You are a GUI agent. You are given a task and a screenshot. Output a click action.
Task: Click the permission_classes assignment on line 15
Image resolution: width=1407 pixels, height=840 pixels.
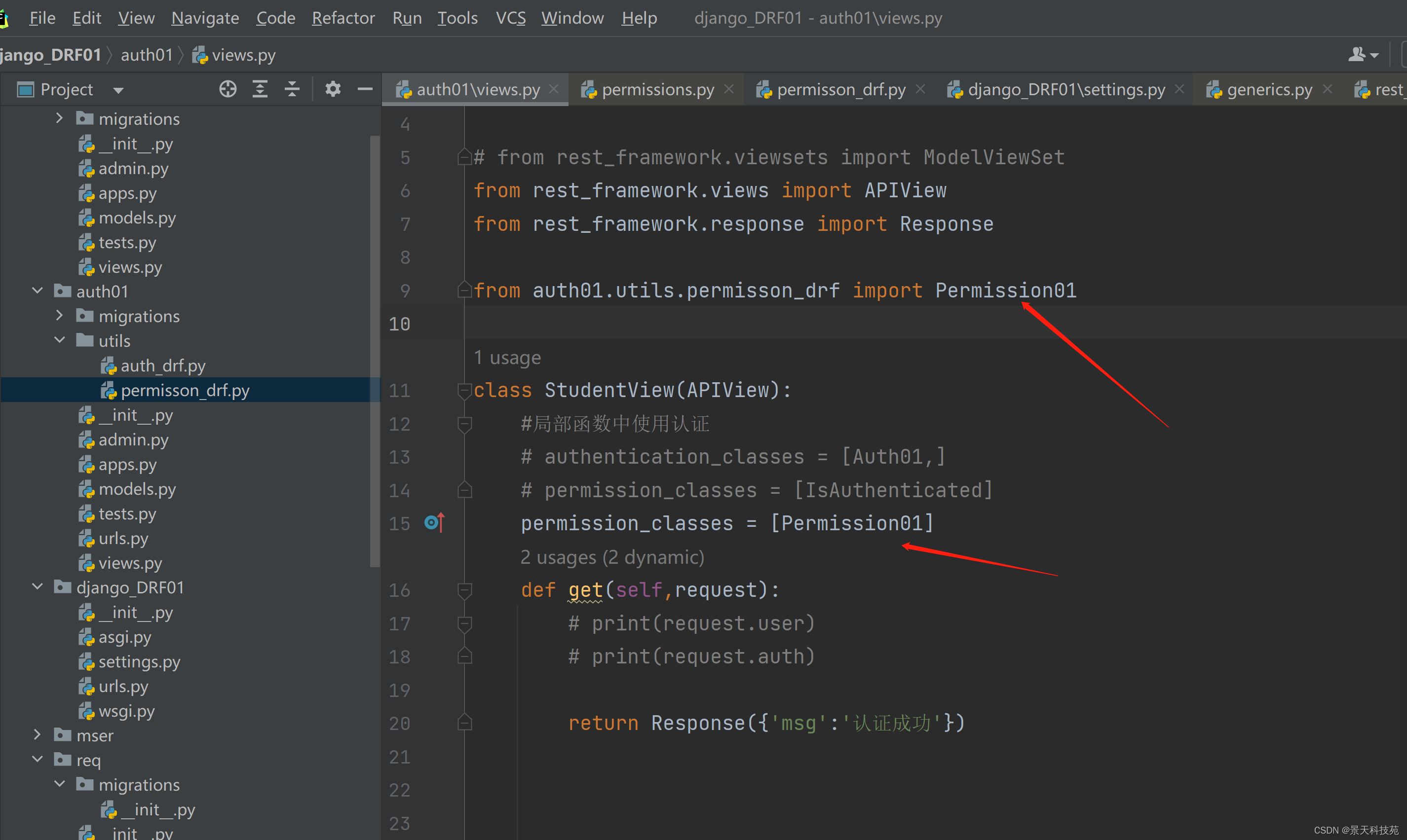(726, 524)
